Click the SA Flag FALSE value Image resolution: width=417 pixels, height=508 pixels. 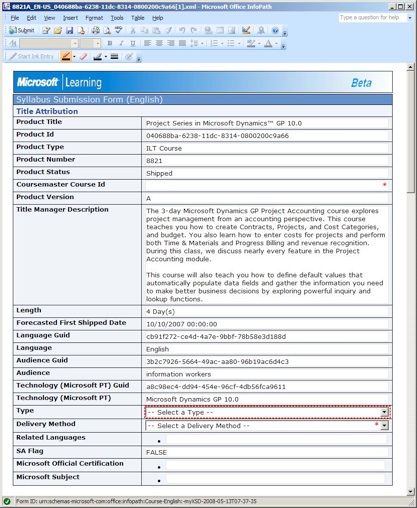tap(156, 452)
